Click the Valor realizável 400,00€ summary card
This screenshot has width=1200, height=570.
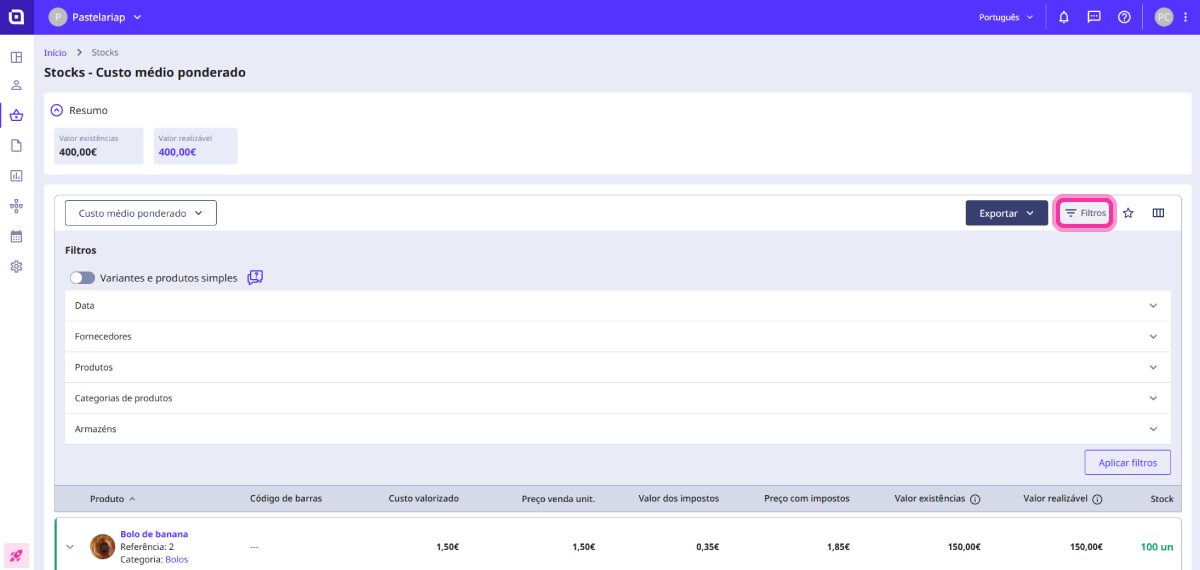195,146
